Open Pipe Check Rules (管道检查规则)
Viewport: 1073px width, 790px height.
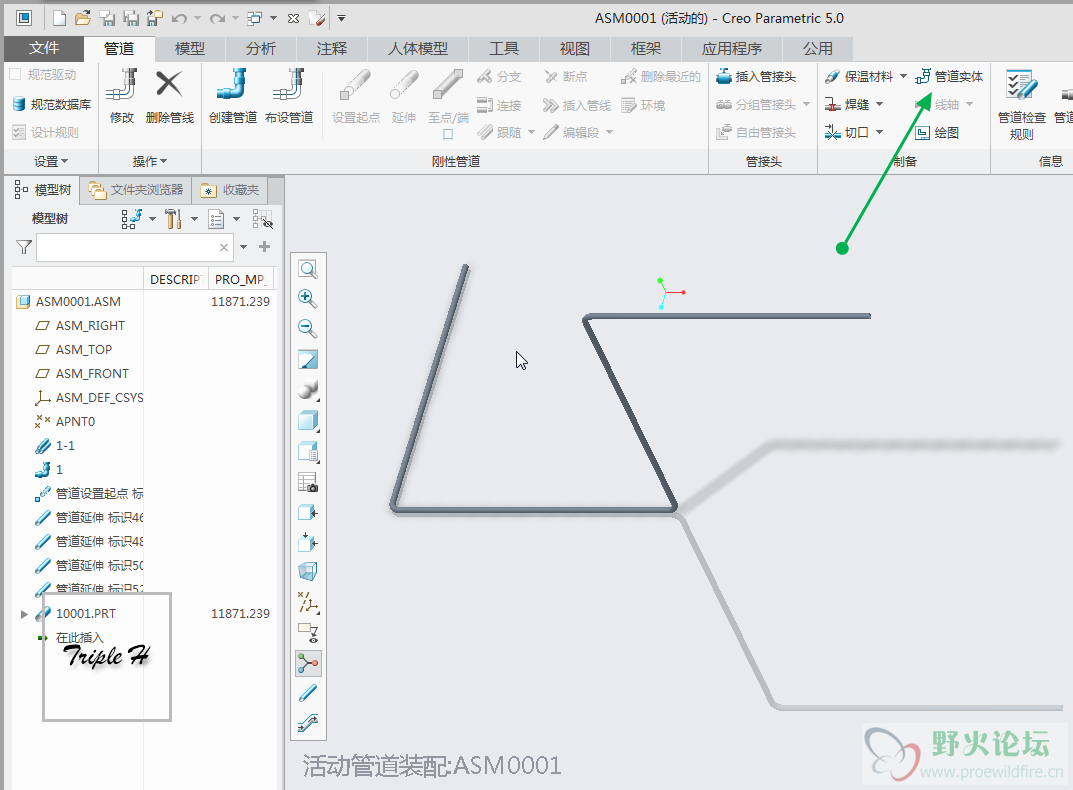1021,105
